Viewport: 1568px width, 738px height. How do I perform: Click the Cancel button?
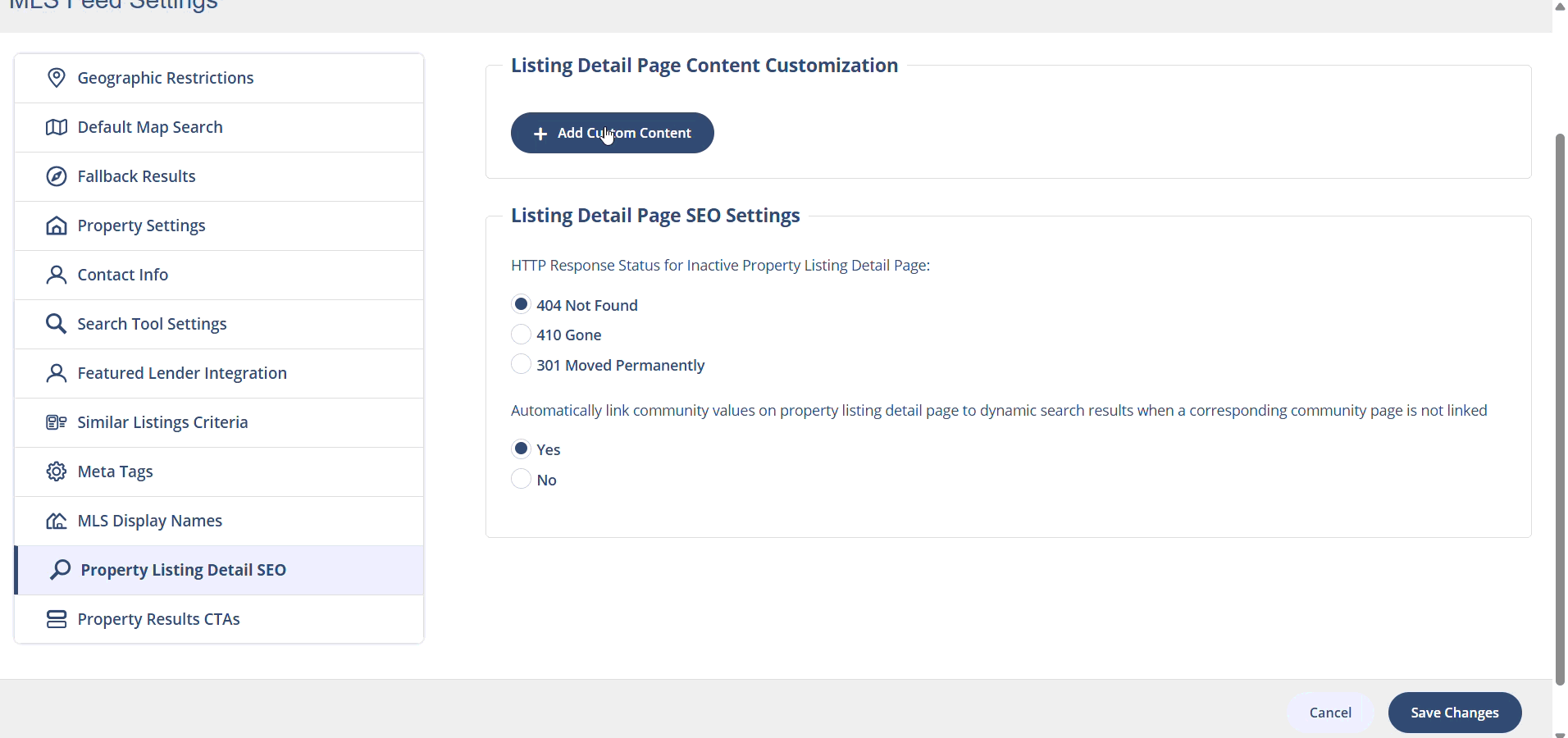[x=1330, y=713]
